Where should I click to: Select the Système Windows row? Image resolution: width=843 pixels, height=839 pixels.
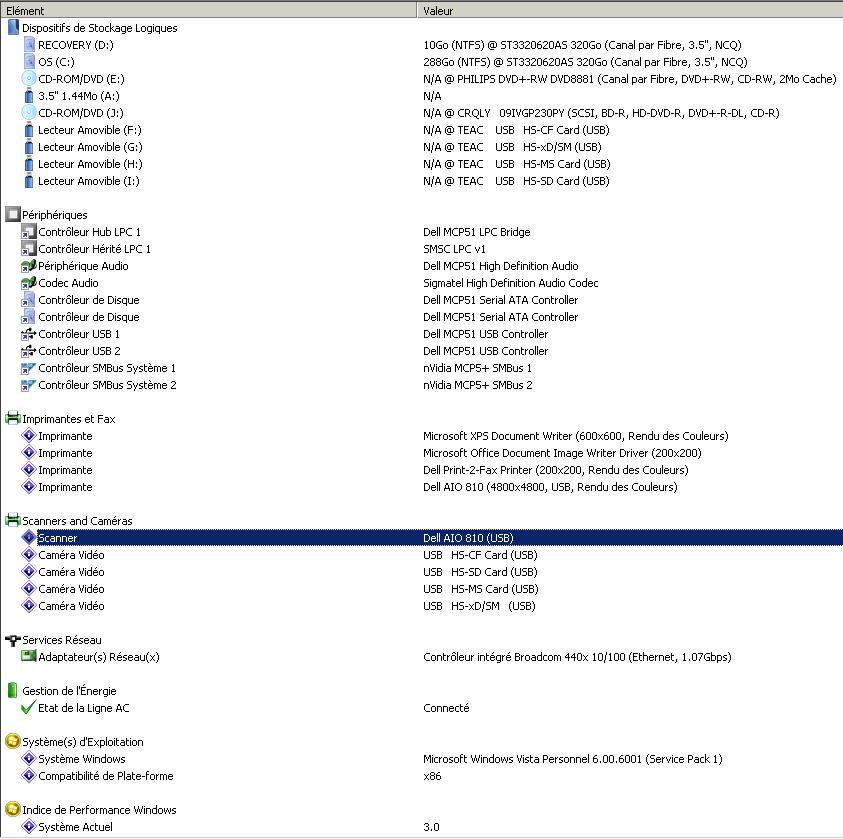(x=422, y=758)
